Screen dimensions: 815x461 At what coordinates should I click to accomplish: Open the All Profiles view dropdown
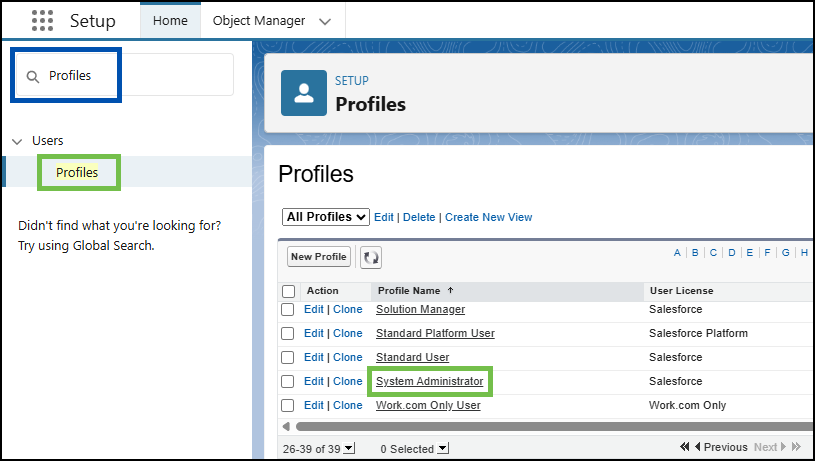pos(326,217)
